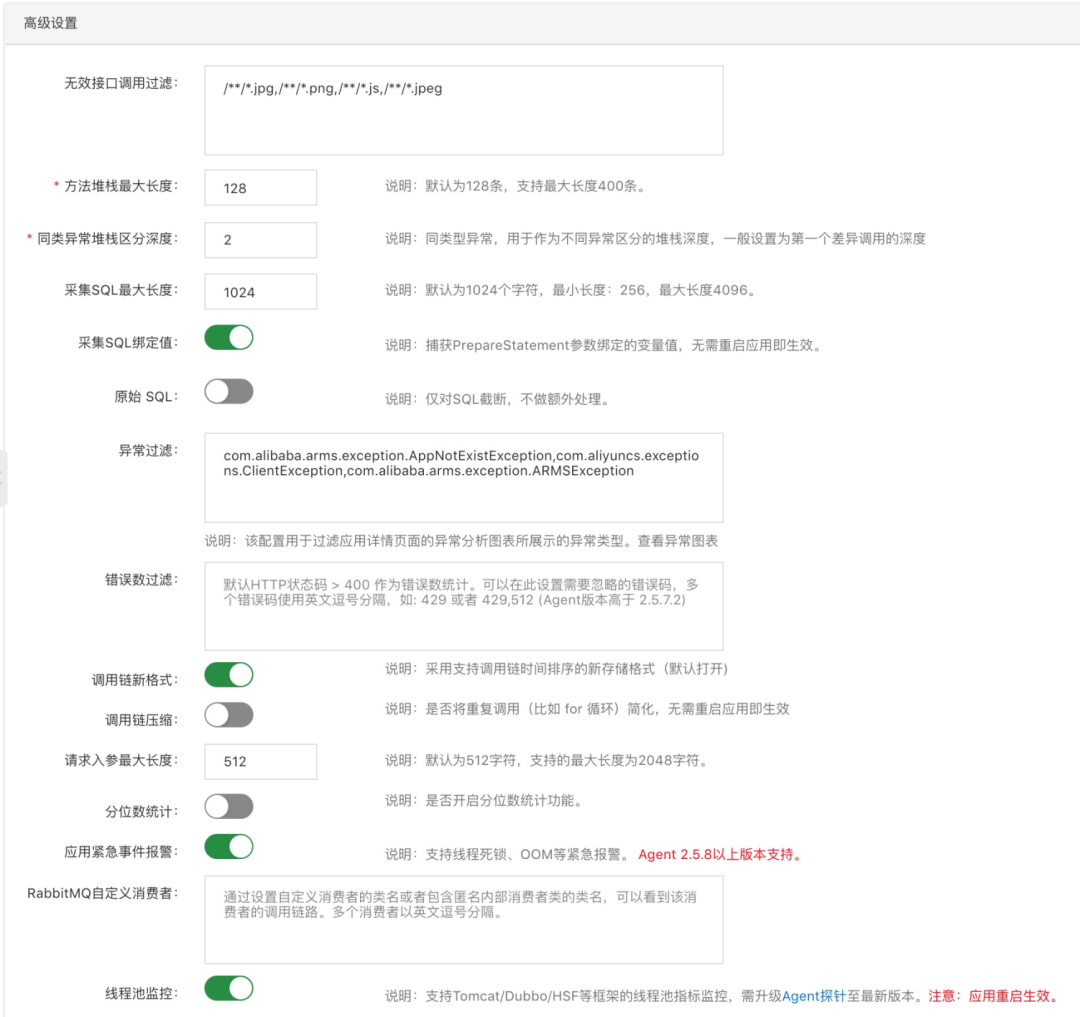Click the 无效接口调用过滤 label
This screenshot has height=1017, width=1080.
point(121,83)
